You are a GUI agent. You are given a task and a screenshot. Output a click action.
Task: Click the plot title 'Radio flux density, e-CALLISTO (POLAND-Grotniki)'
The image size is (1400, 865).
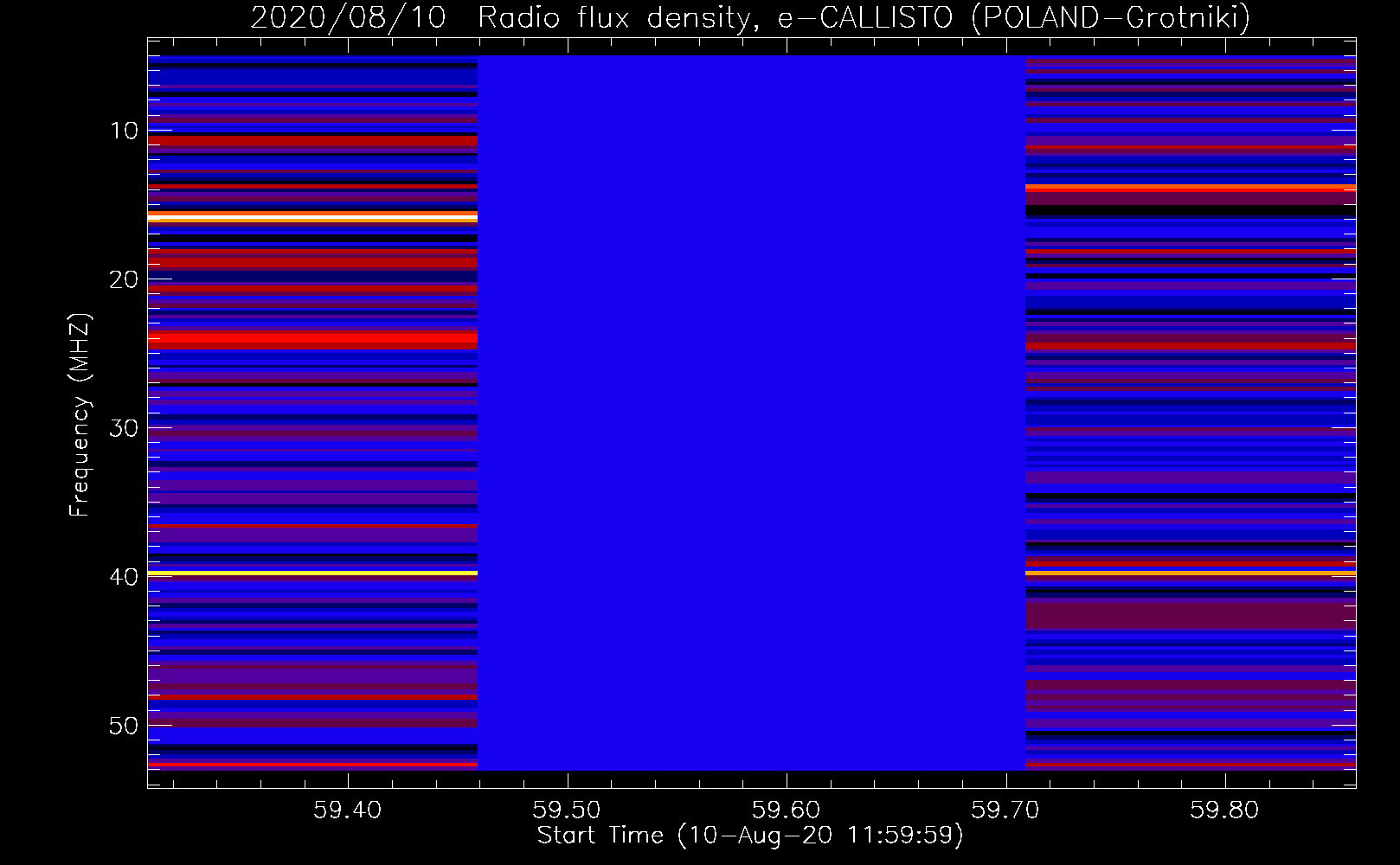pyautogui.click(x=864, y=17)
